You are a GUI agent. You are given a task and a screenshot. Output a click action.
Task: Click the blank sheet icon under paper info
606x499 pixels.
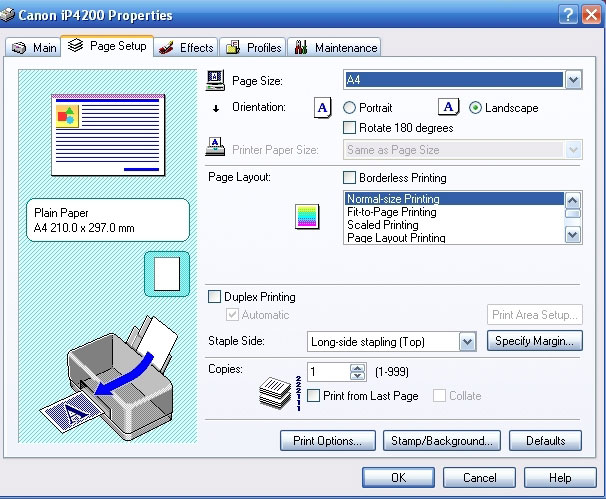pyautogui.click(x=167, y=274)
